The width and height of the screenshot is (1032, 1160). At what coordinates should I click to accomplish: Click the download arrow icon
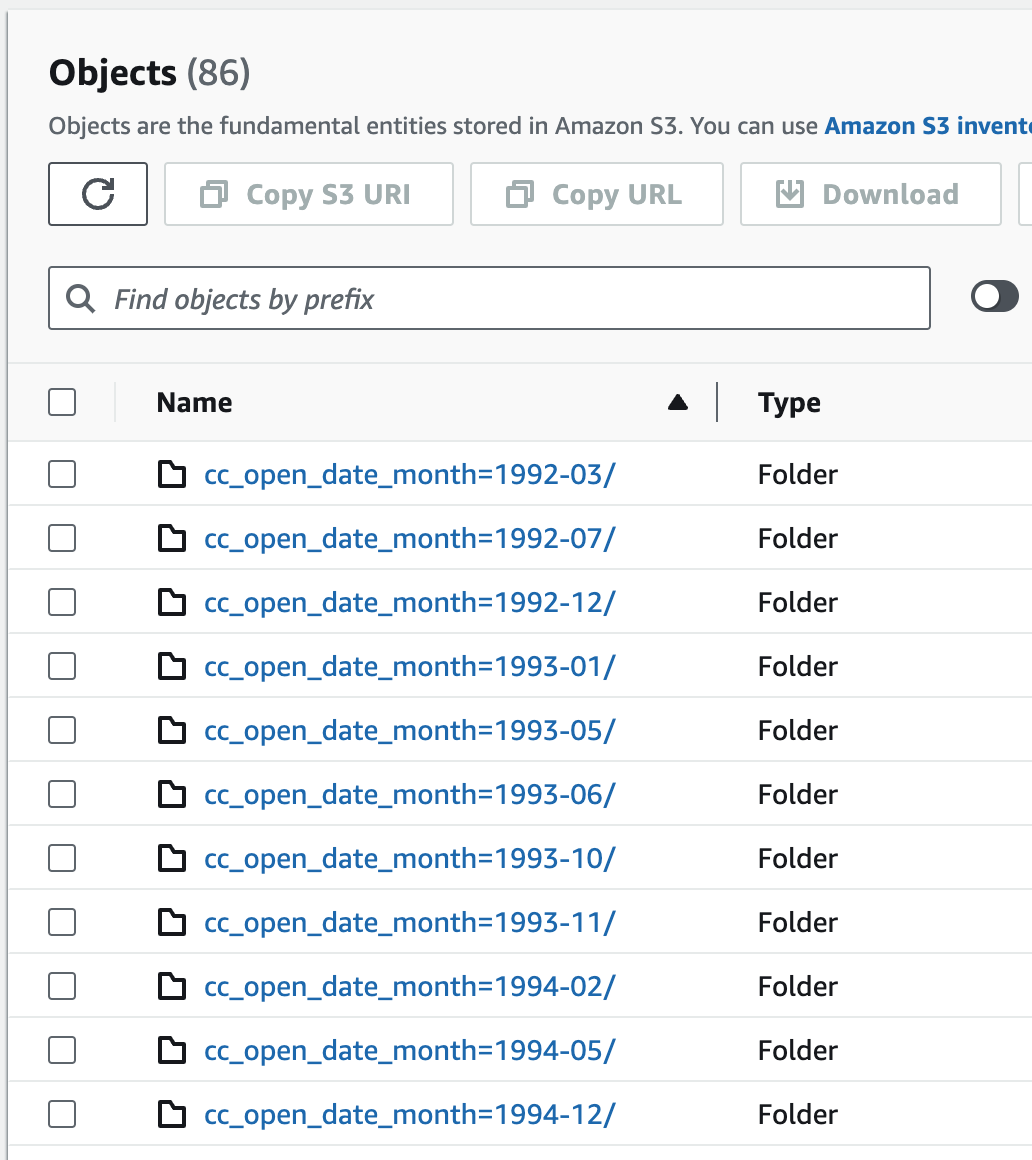[789, 194]
